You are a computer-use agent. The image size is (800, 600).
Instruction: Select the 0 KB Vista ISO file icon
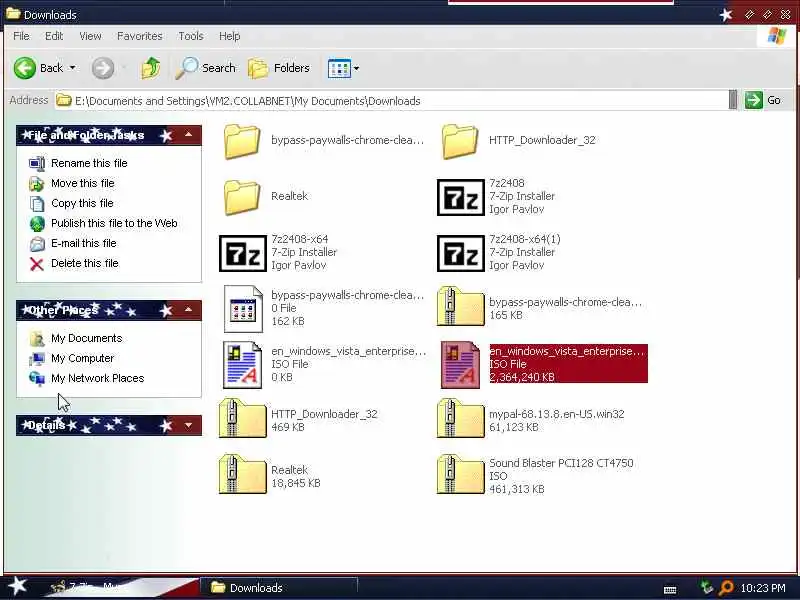pyautogui.click(x=243, y=365)
